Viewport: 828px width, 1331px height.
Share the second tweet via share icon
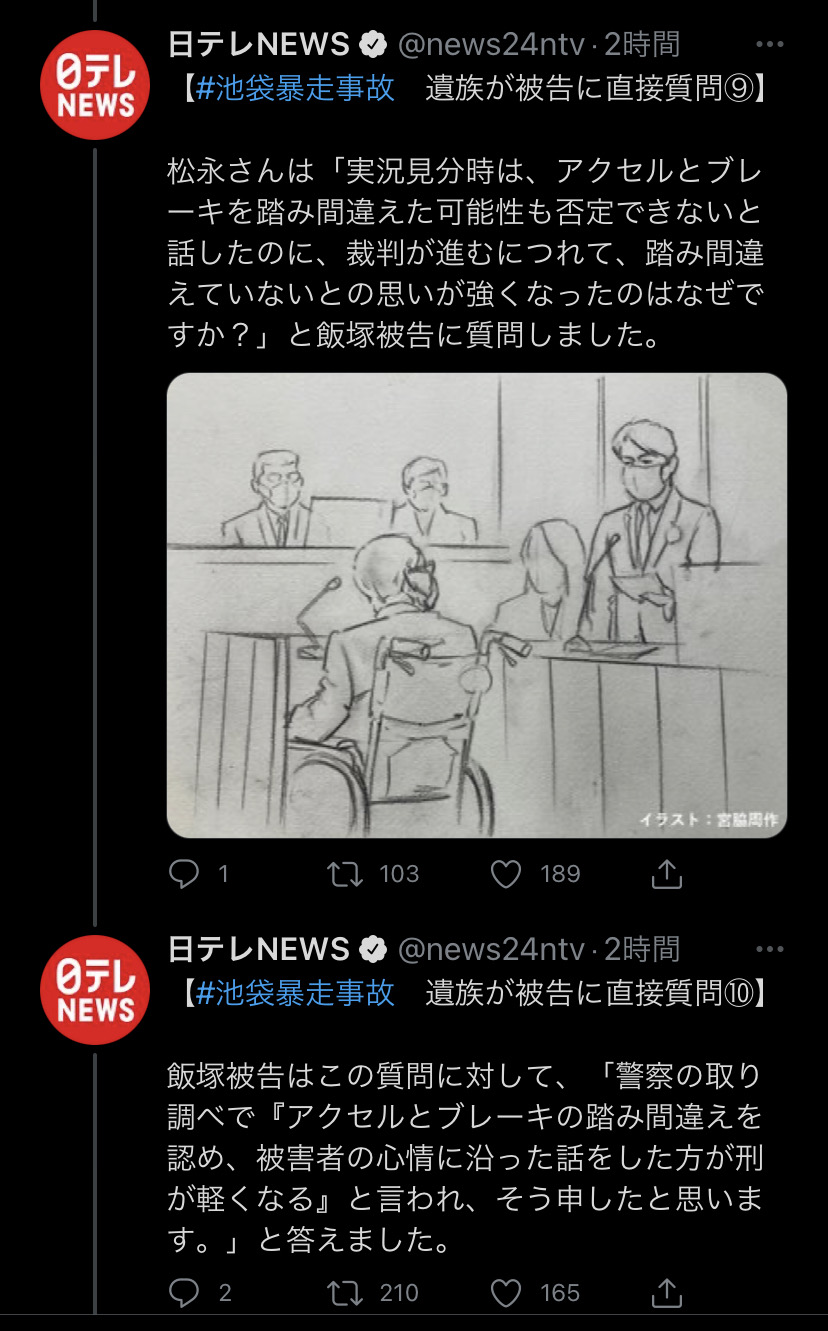[x=666, y=1293]
